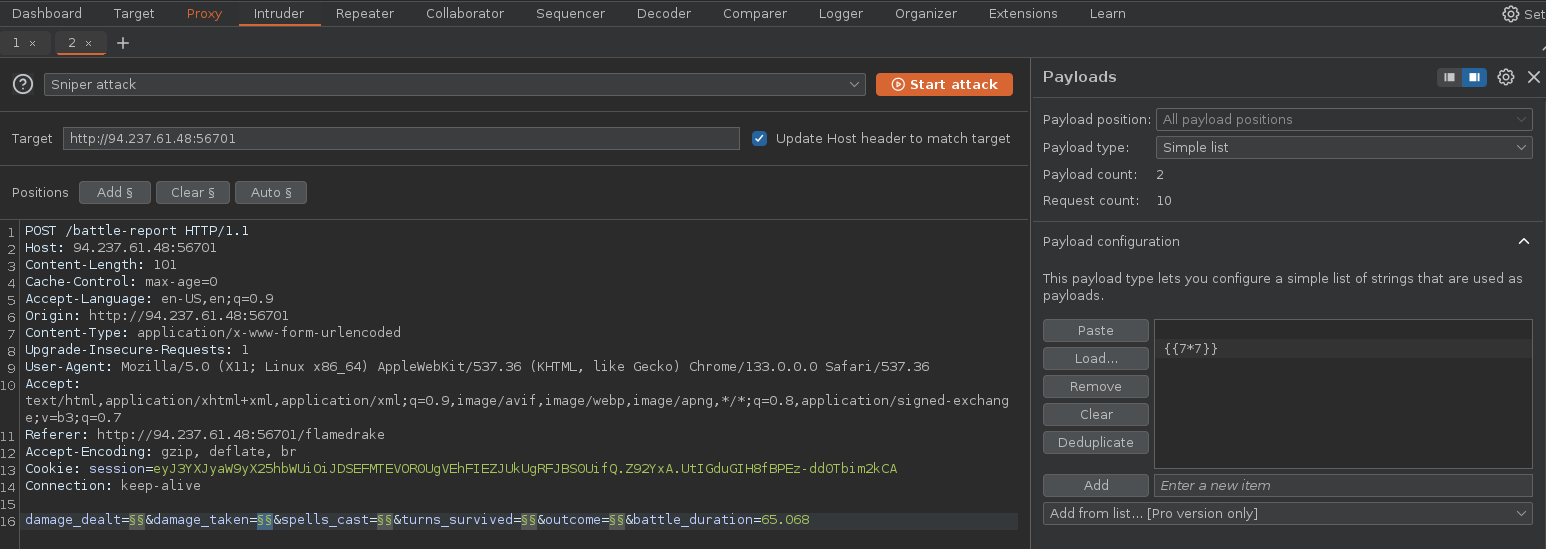This screenshot has height=549, width=1546.
Task: Switch to the Target tab
Action: point(134,14)
